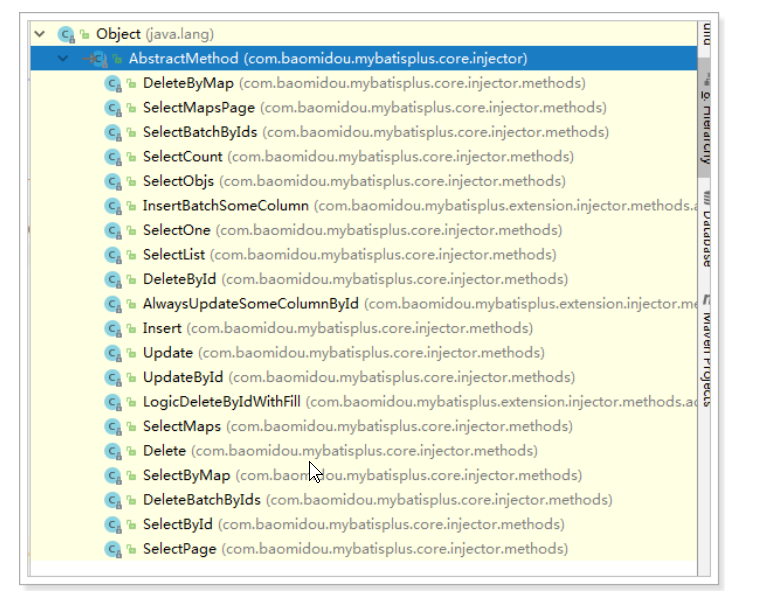Select Object (java.lang) row
772x594 pixels.
(x=363, y=34)
